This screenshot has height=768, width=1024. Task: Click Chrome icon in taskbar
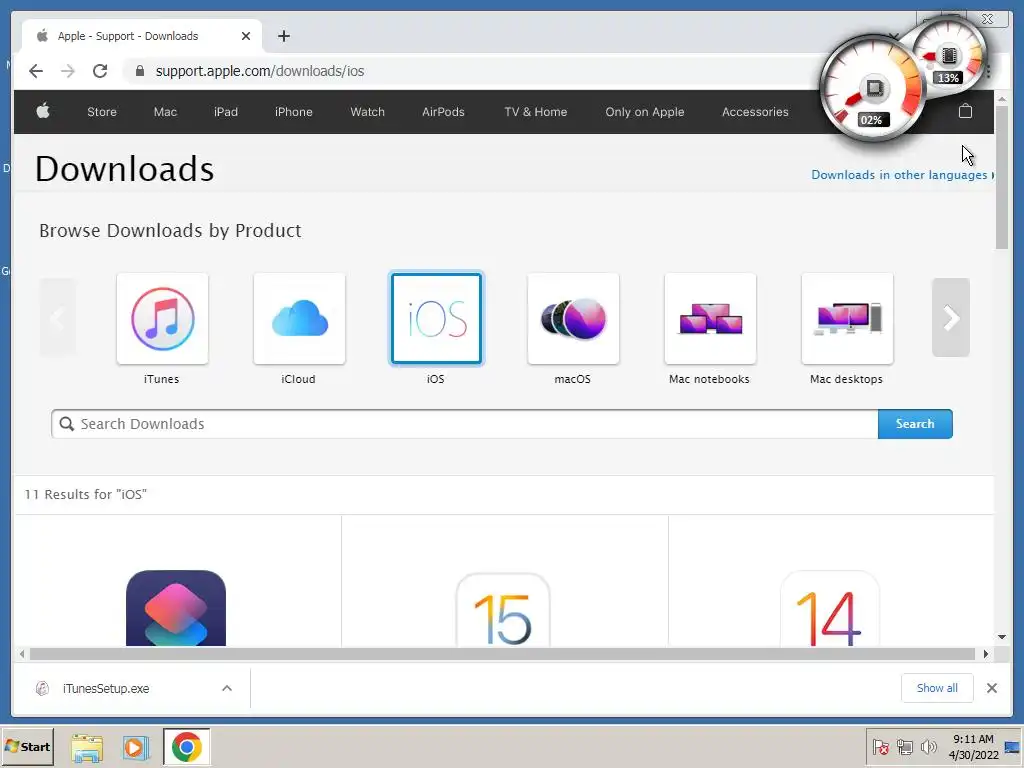point(187,747)
